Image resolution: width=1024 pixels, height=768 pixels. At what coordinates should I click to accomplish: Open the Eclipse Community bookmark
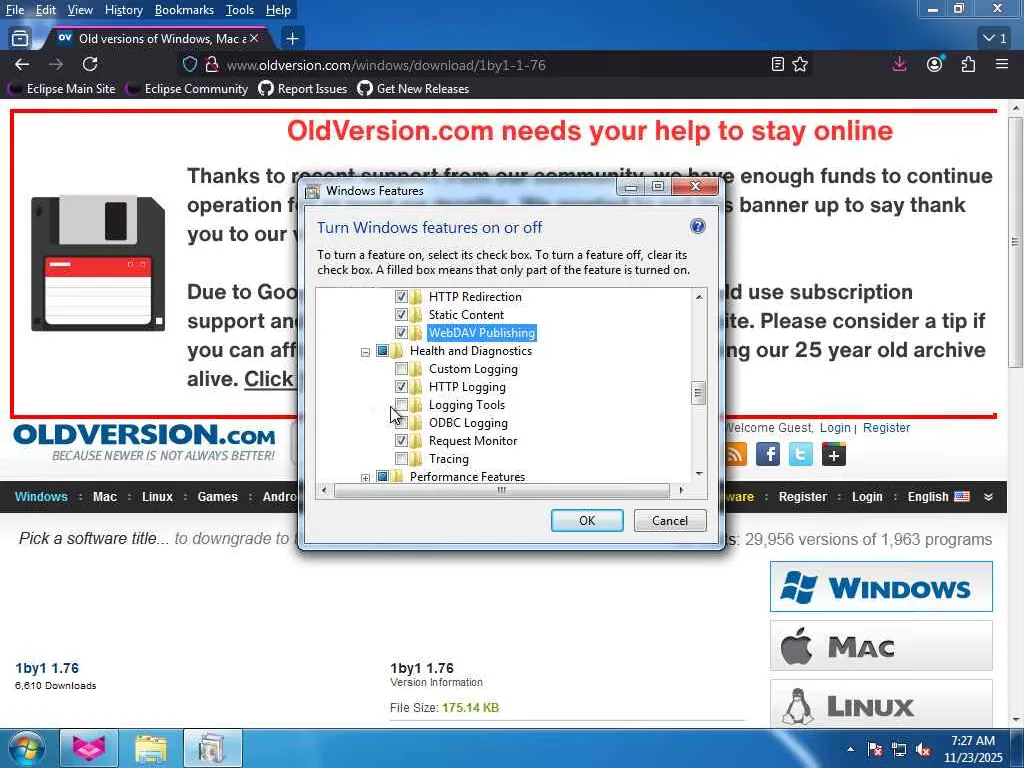click(x=187, y=89)
